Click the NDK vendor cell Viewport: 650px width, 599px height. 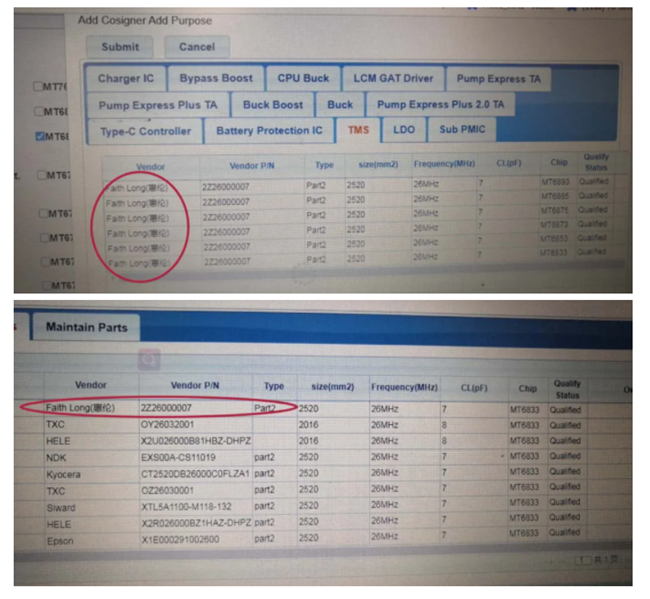(56, 458)
